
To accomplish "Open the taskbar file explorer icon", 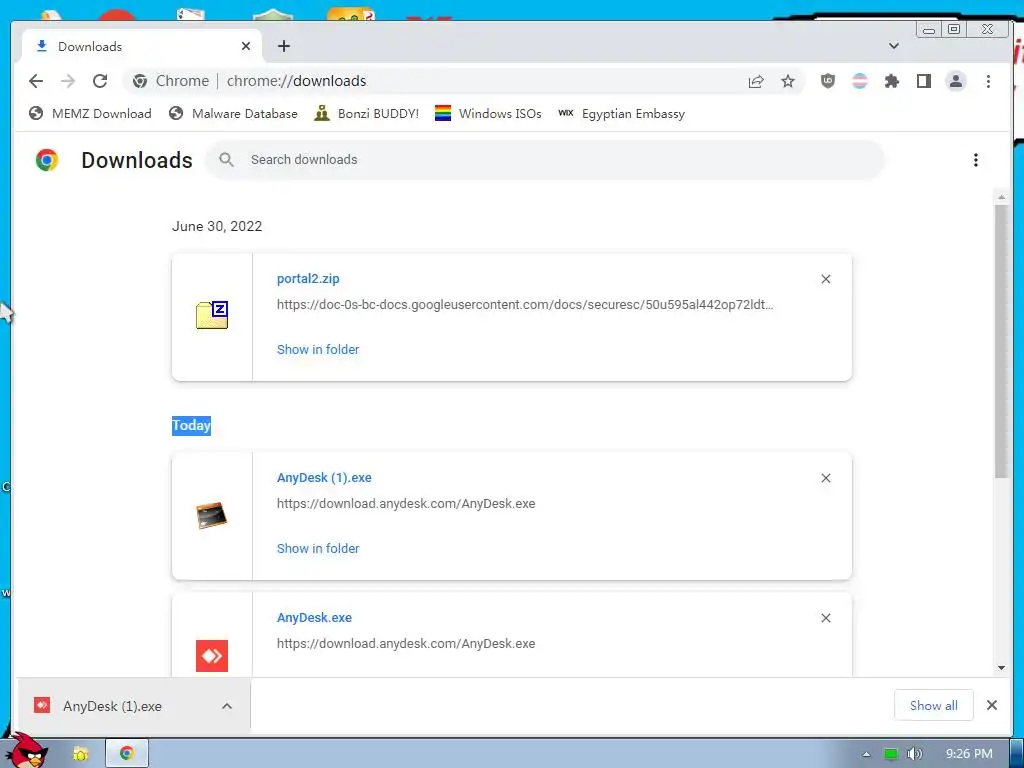I will [80, 754].
